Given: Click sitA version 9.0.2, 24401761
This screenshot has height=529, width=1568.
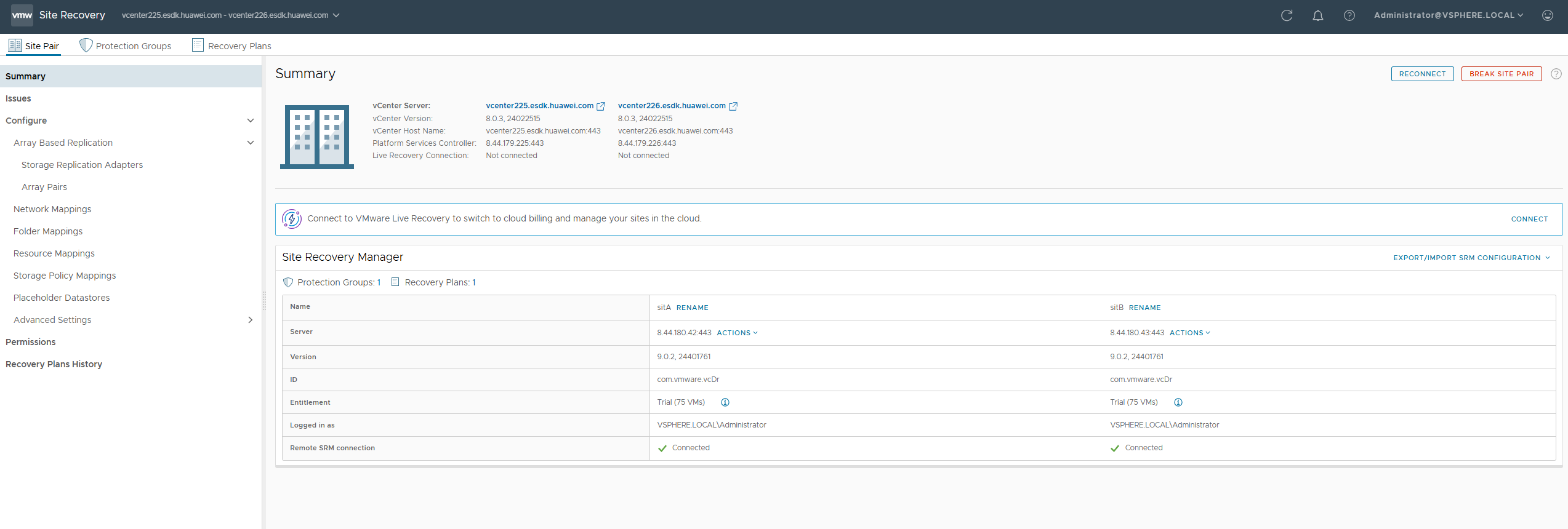Looking at the screenshot, I should click(x=684, y=357).
